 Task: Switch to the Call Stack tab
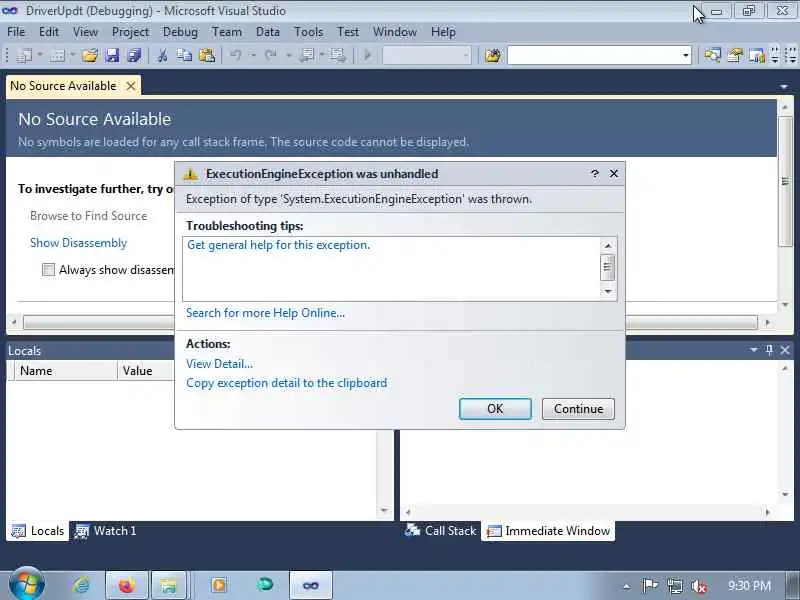coord(440,531)
